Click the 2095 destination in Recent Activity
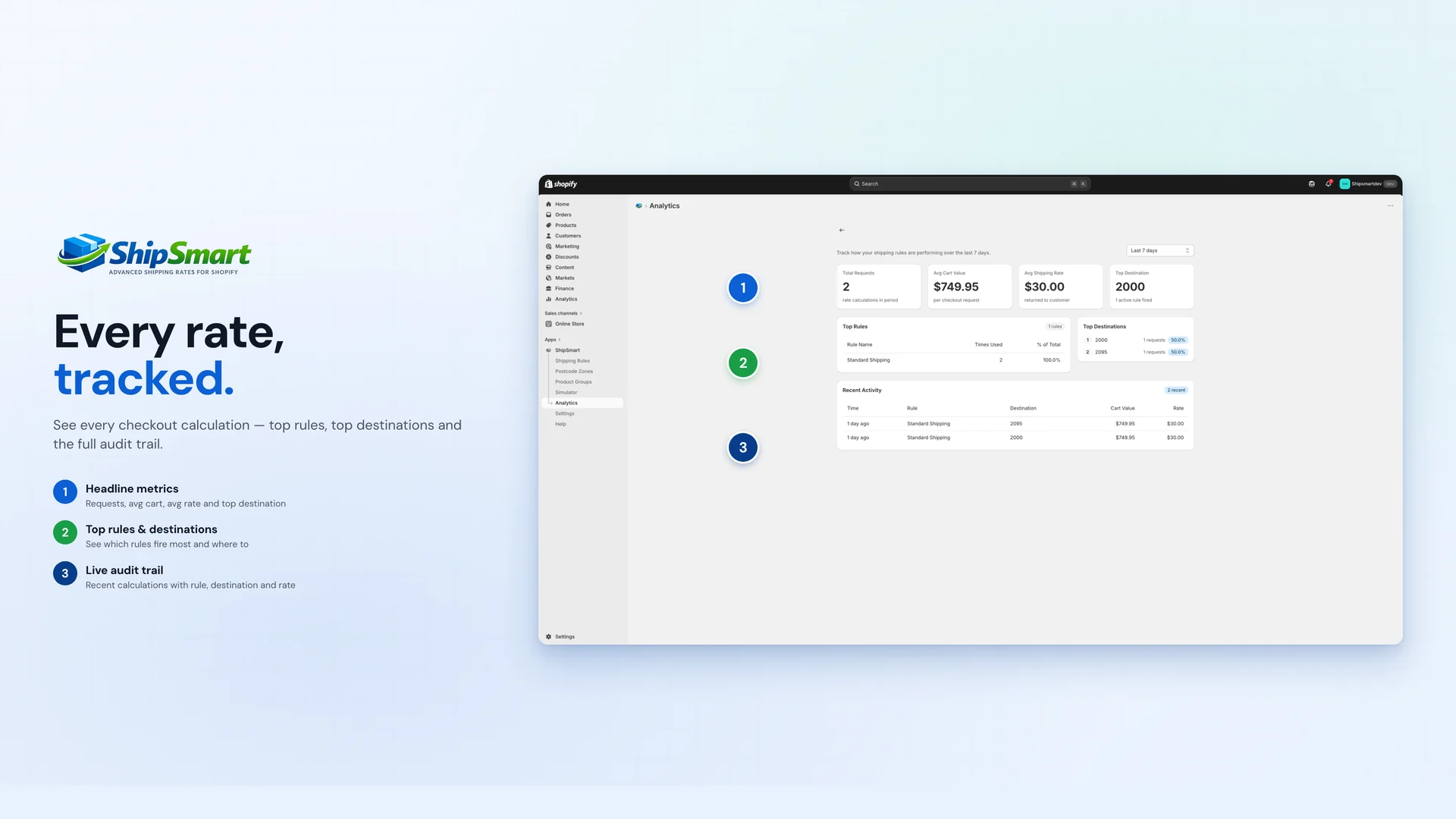This screenshot has width=1456, height=819. click(x=1016, y=424)
